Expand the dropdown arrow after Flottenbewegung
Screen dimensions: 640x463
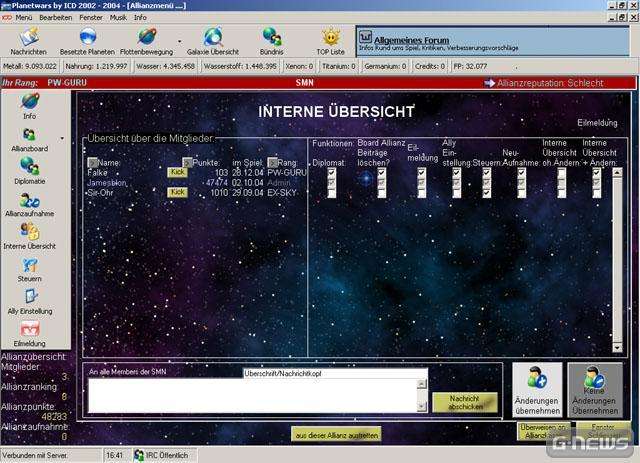pos(180,42)
